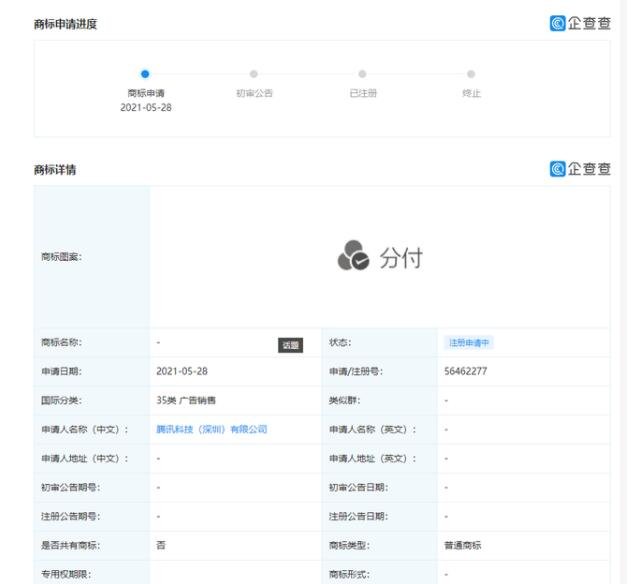Click the 申请日期 field label
The height and width of the screenshot is (584, 632).
[61, 371]
